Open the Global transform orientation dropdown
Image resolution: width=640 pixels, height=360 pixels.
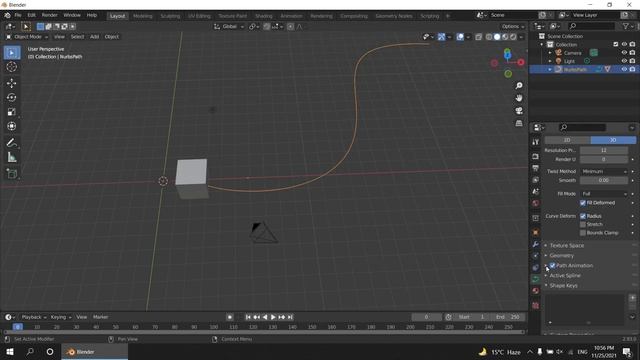tap(229, 27)
